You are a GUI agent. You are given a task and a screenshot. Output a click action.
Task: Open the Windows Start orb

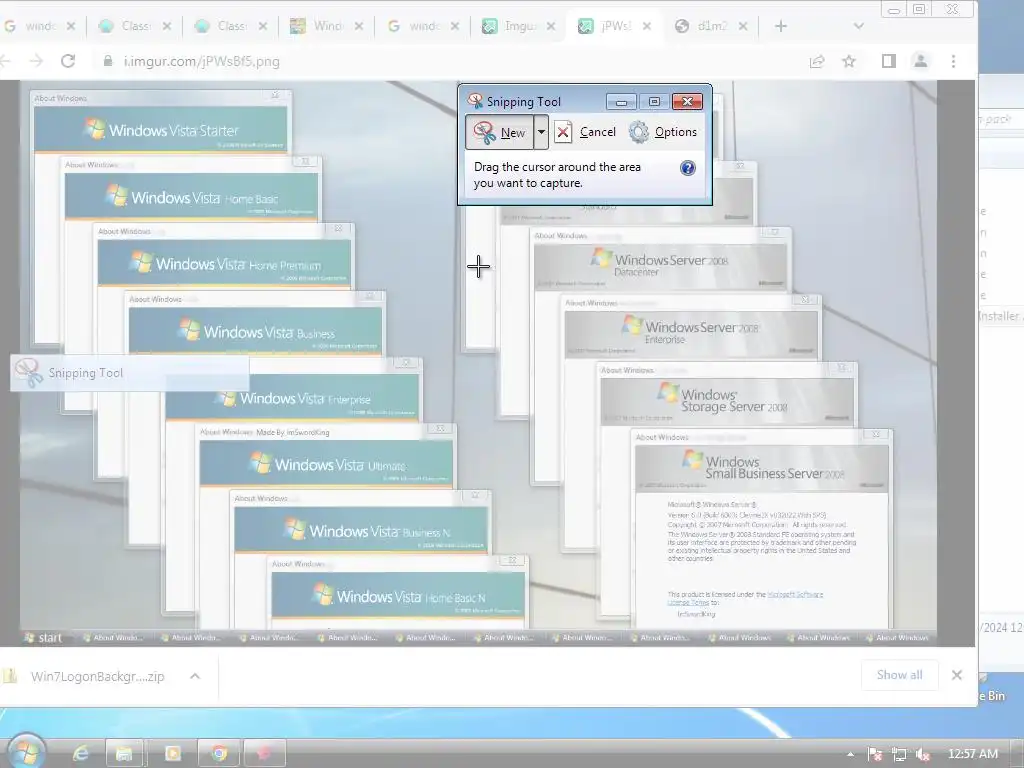click(x=26, y=752)
